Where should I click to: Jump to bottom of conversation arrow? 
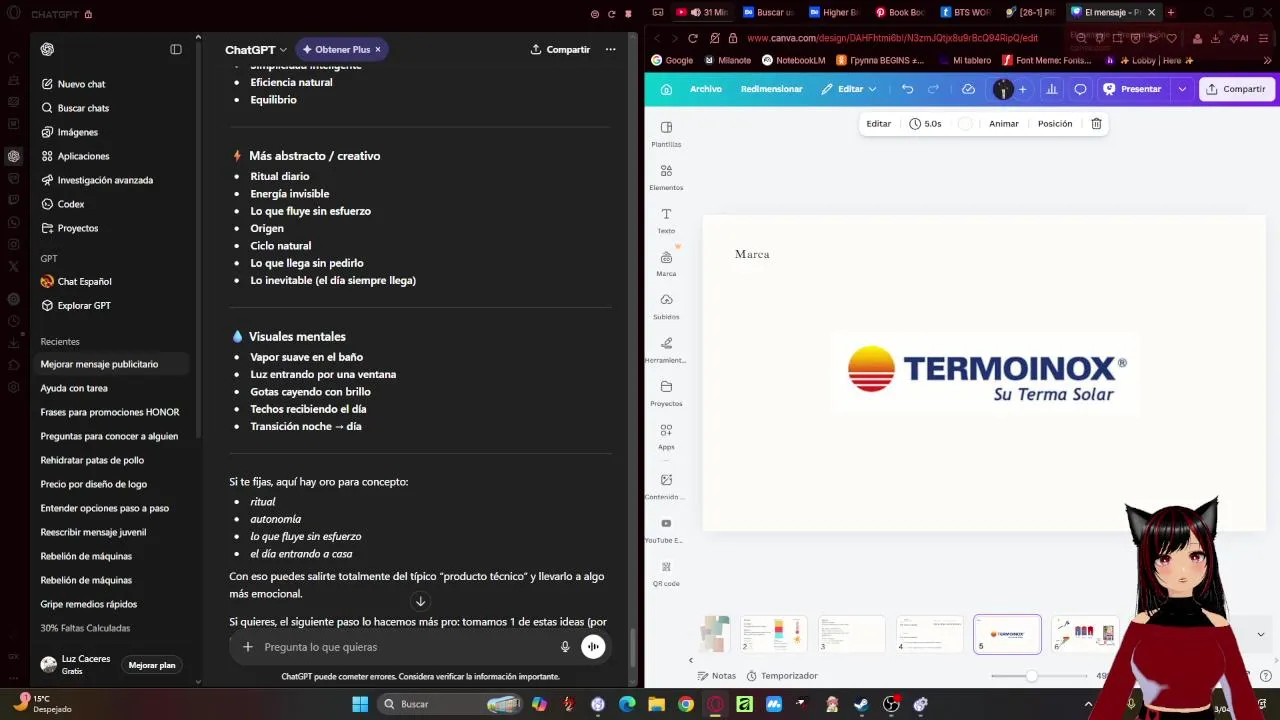[420, 601]
